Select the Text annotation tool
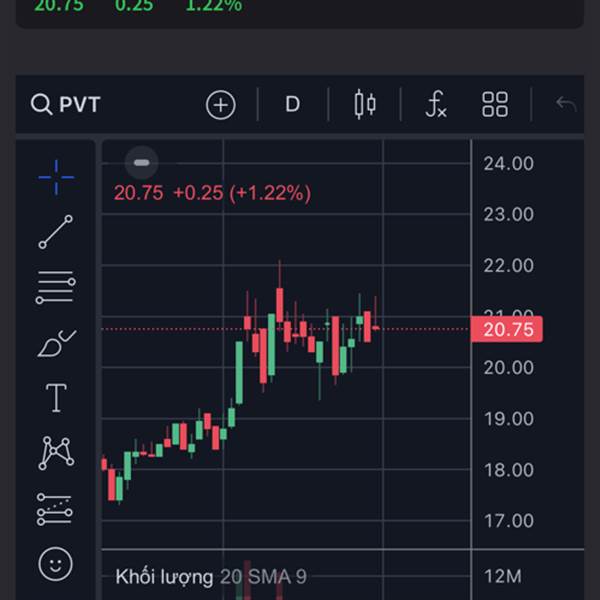The width and height of the screenshot is (600, 600). pyautogui.click(x=56, y=398)
